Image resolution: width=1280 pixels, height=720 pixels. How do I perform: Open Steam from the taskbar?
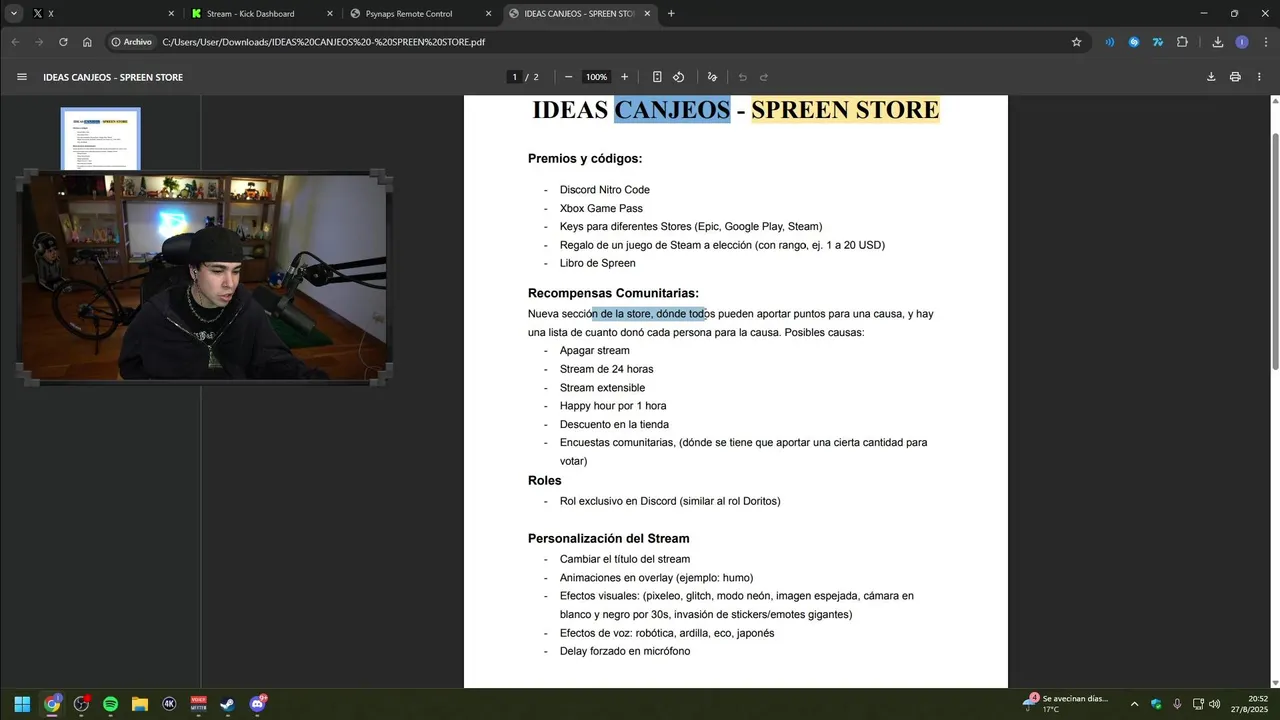point(228,704)
